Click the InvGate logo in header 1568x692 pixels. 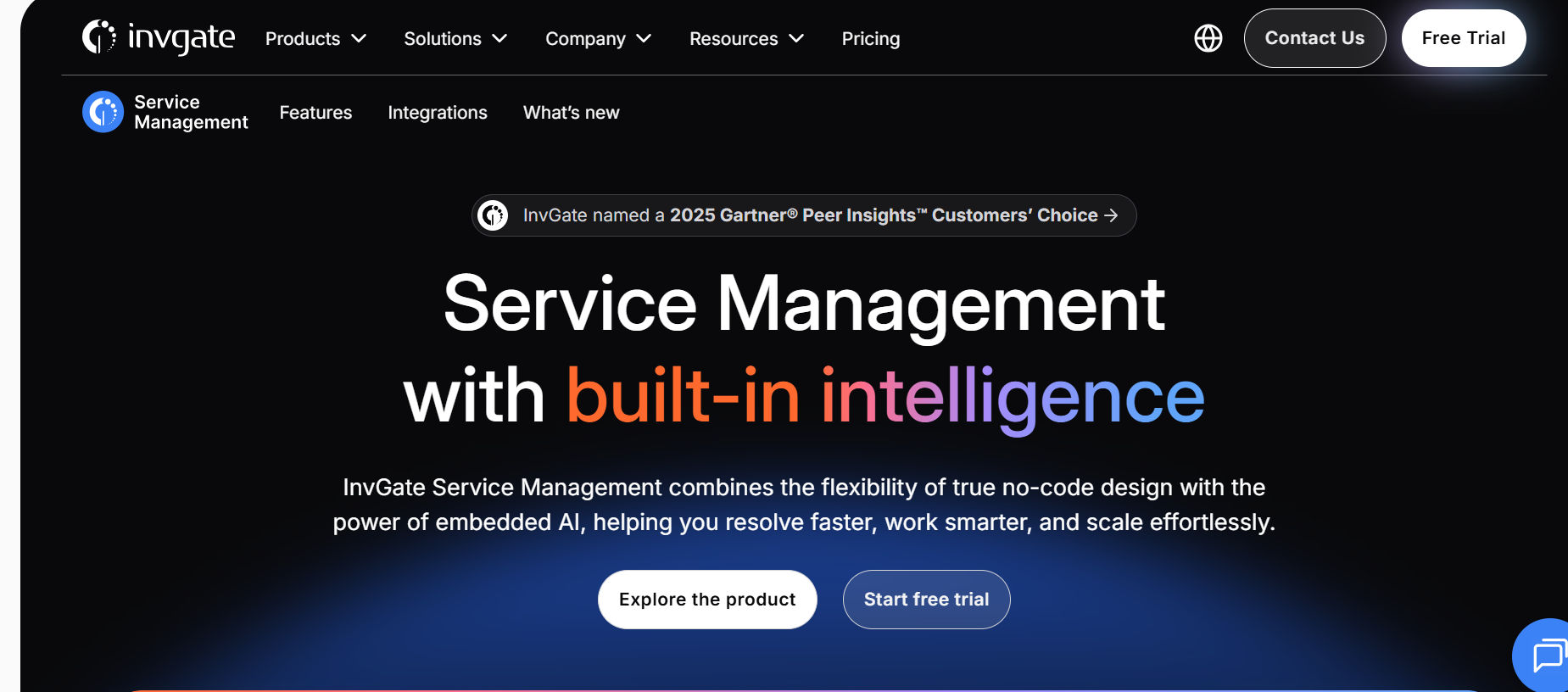[159, 37]
